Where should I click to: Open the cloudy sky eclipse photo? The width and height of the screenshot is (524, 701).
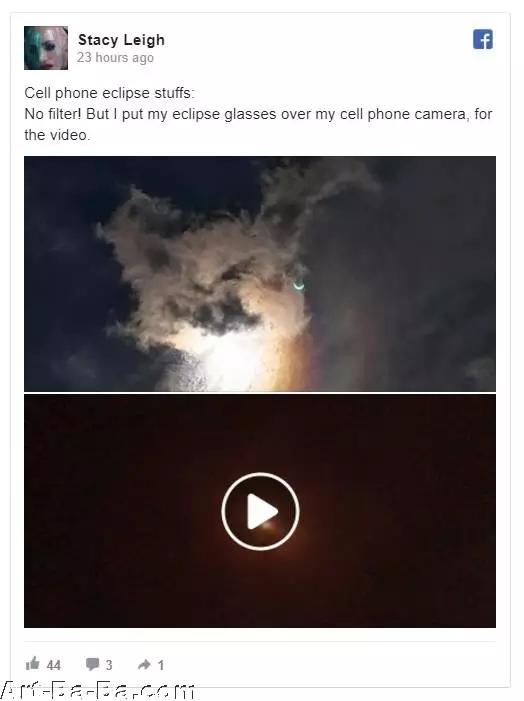point(260,274)
